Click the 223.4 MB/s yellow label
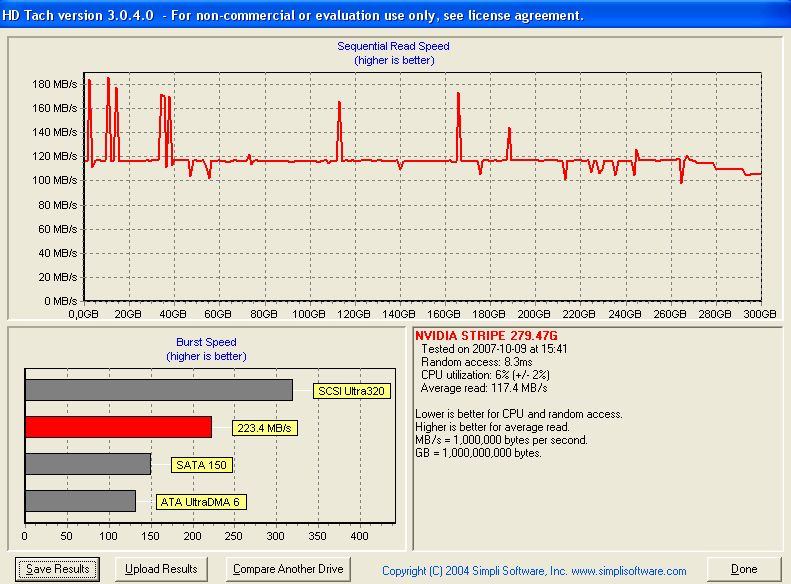 pos(264,428)
